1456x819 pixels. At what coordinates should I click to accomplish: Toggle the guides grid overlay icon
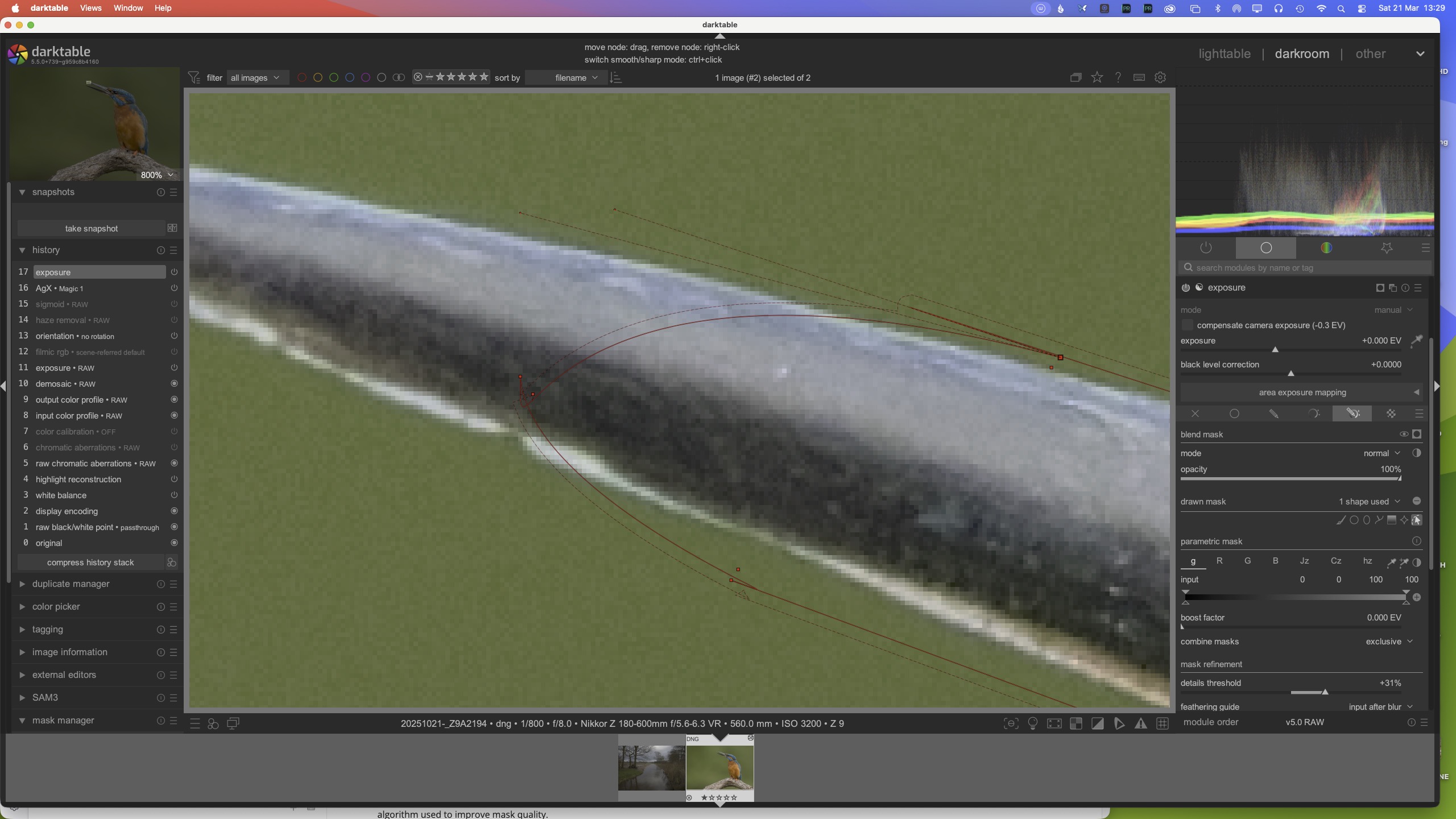coord(1163,723)
